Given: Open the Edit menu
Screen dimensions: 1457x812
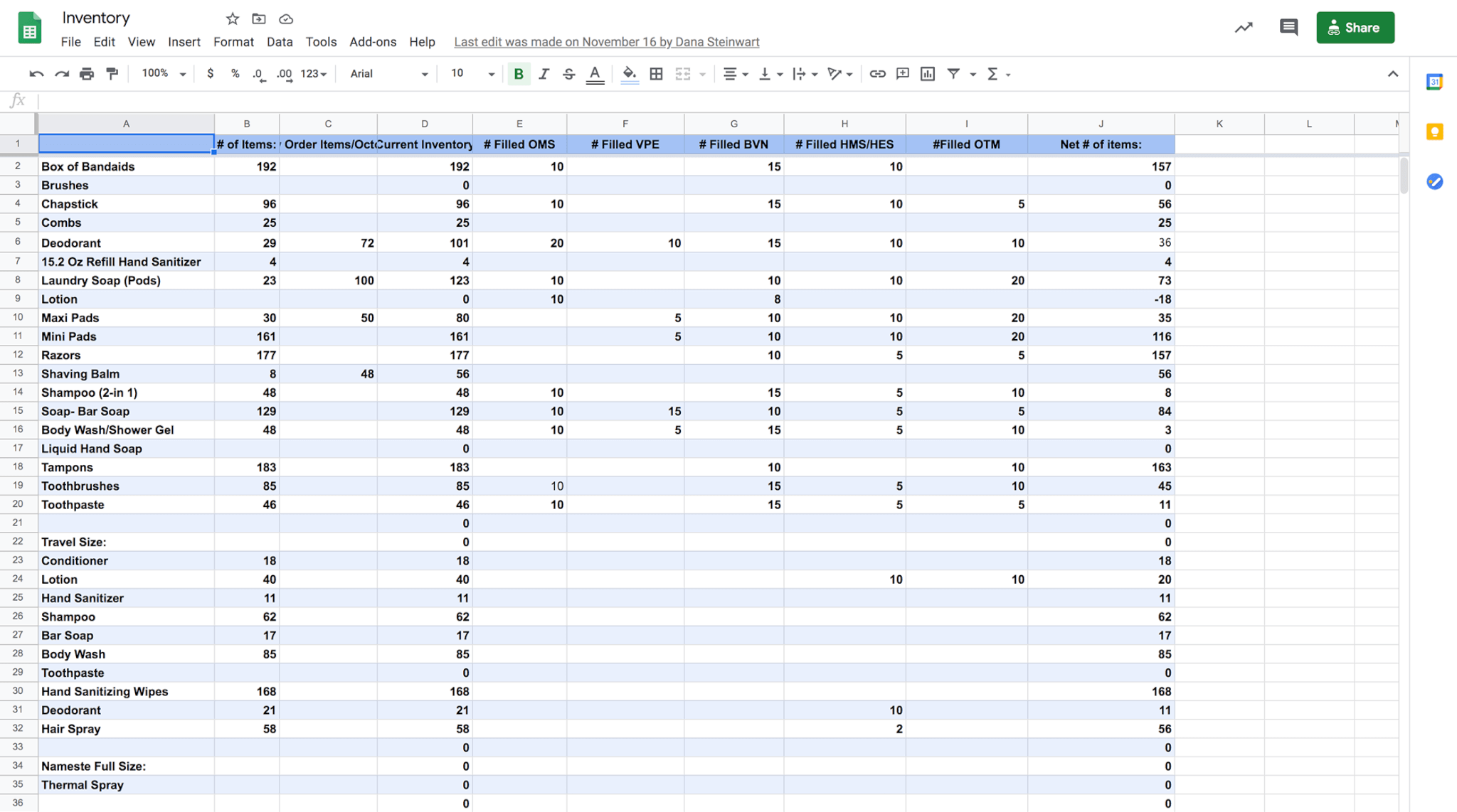Looking at the screenshot, I should click(104, 42).
